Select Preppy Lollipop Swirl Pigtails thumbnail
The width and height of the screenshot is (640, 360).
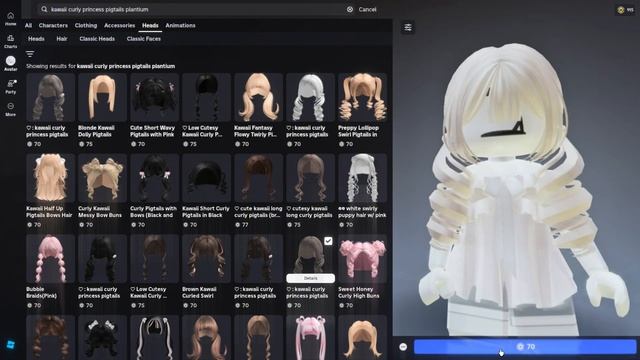pos(362,97)
